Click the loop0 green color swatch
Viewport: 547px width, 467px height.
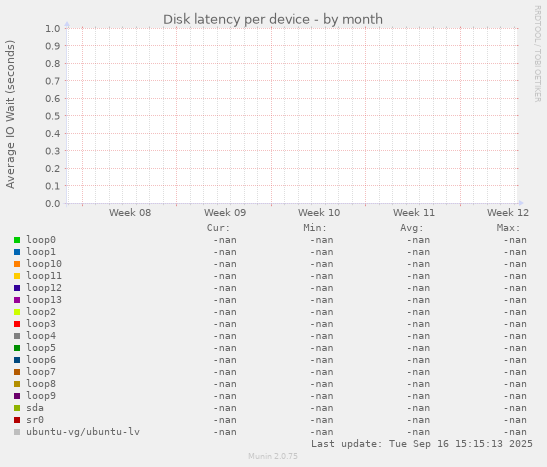pyautogui.click(x=17, y=240)
